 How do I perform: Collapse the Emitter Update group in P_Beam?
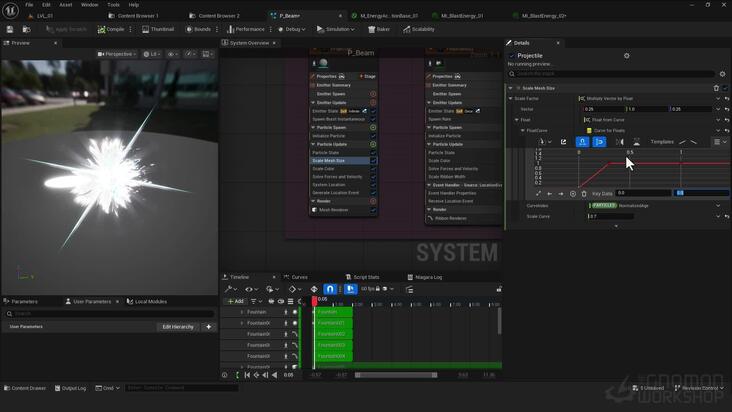[x=313, y=103]
